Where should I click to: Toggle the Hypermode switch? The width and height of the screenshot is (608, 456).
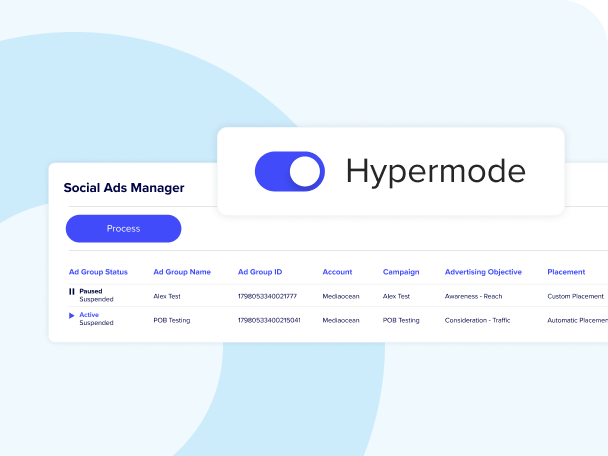tap(290, 171)
